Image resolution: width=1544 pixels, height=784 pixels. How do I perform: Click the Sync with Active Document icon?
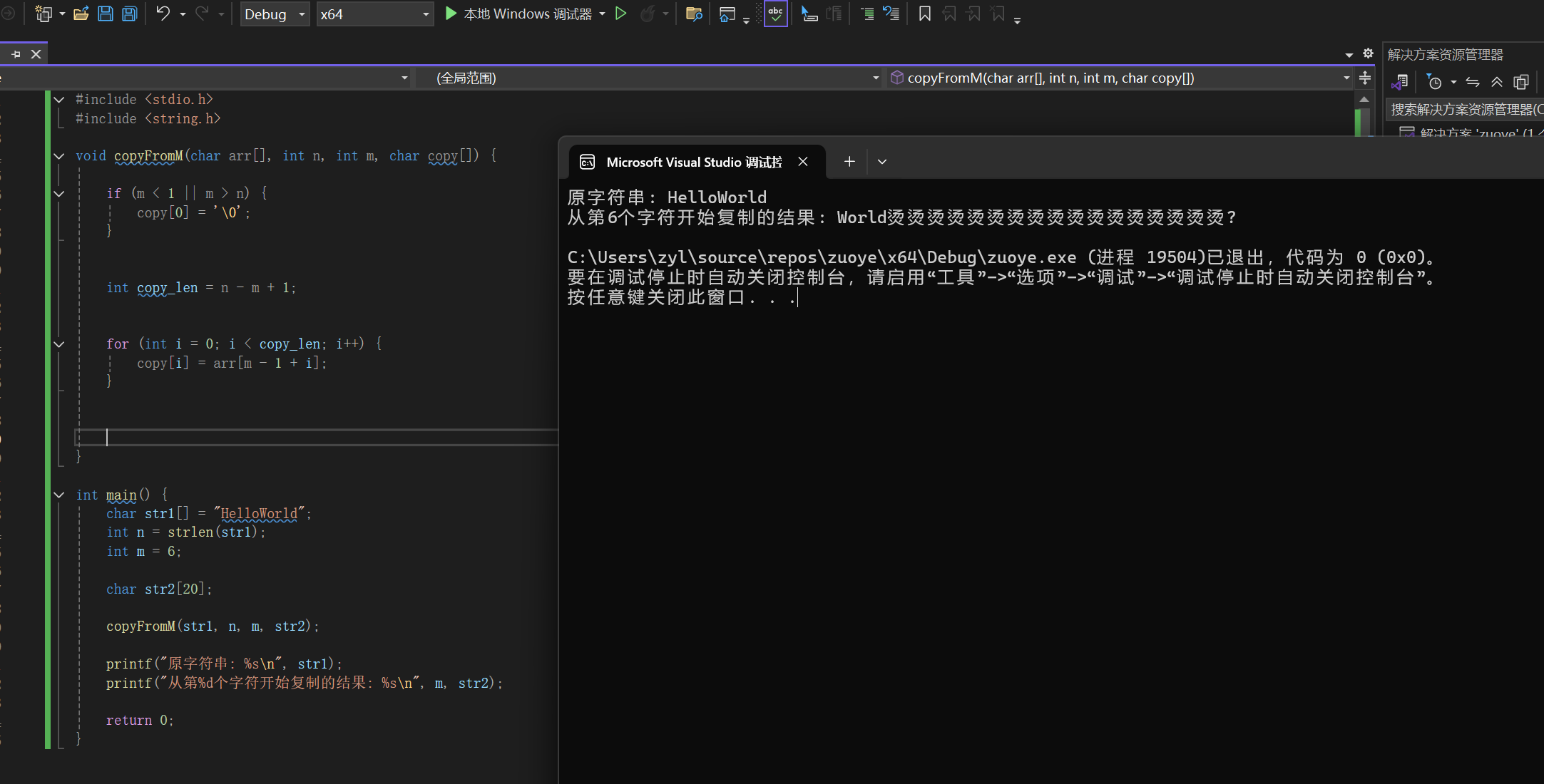[1473, 82]
